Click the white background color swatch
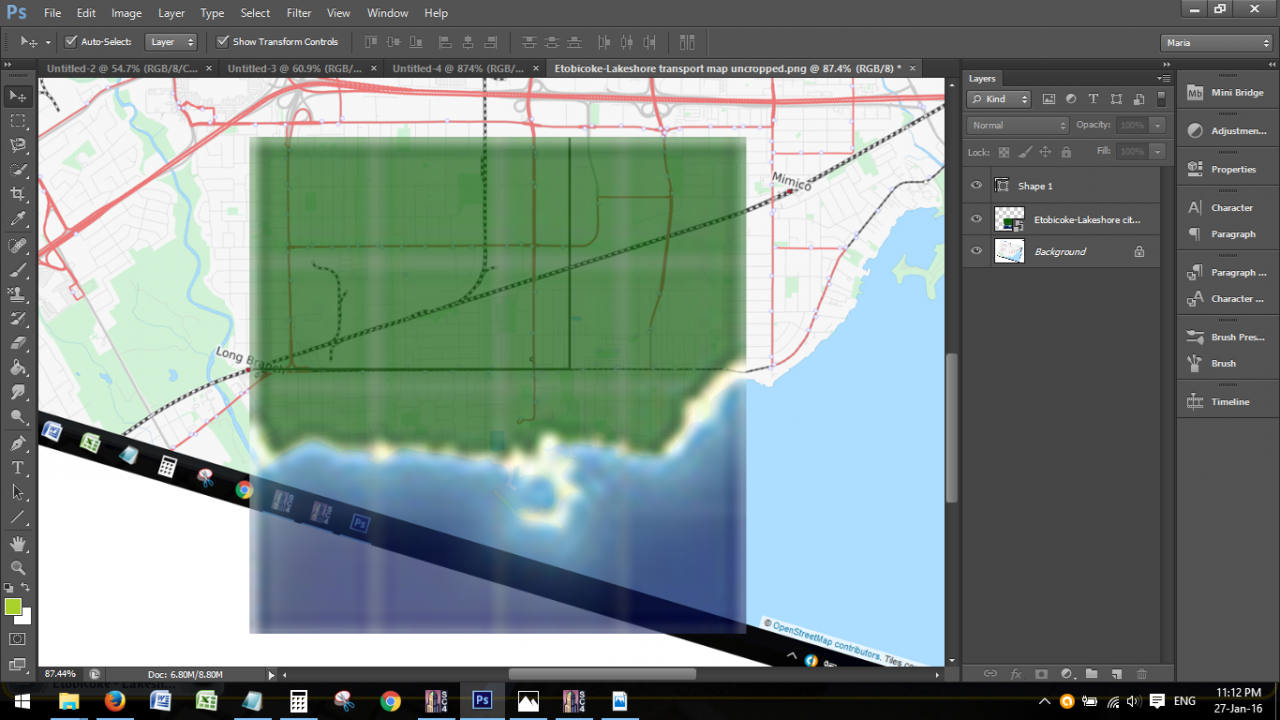Viewport: 1280px width, 720px height. point(27,618)
